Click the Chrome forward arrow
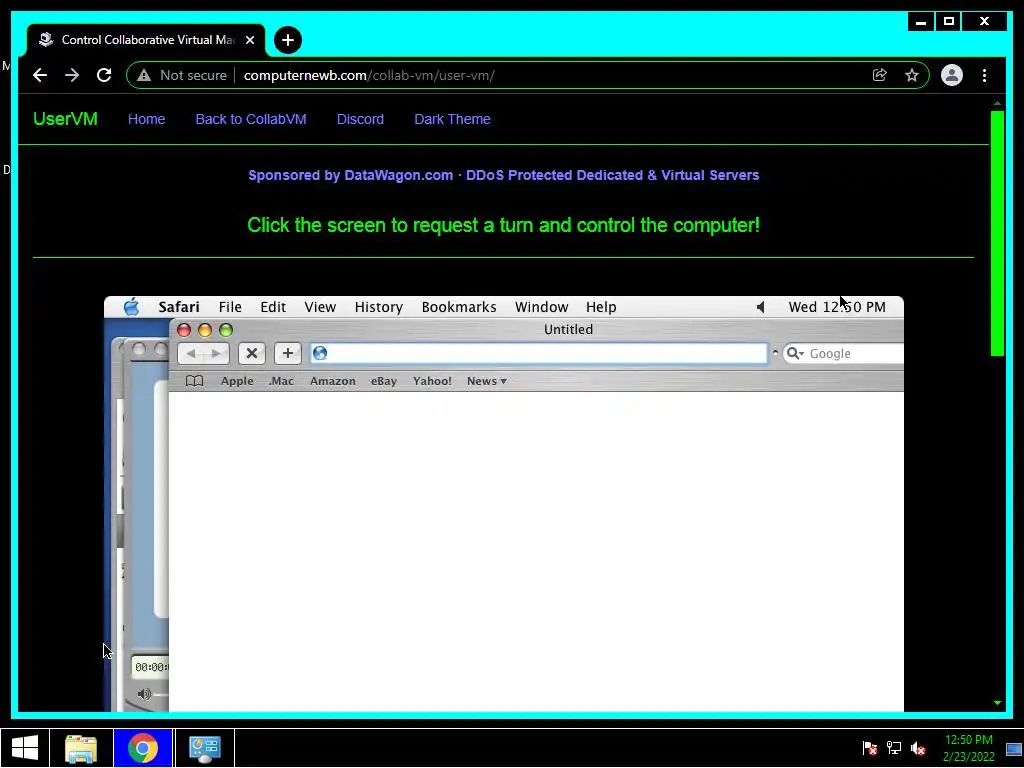The image size is (1024, 768). (x=72, y=75)
